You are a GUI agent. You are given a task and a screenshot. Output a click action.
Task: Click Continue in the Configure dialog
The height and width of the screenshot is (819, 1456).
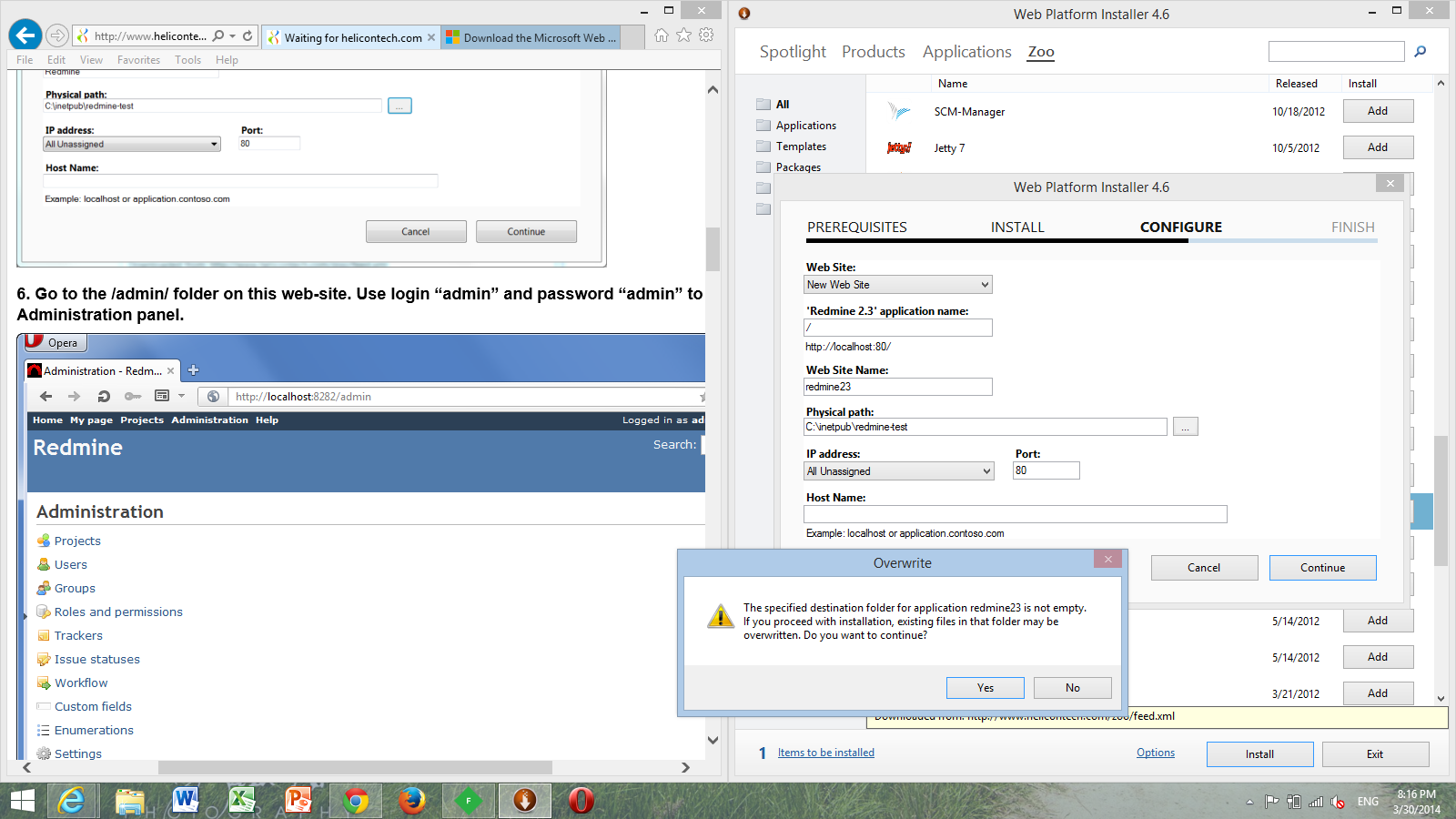[1323, 568]
